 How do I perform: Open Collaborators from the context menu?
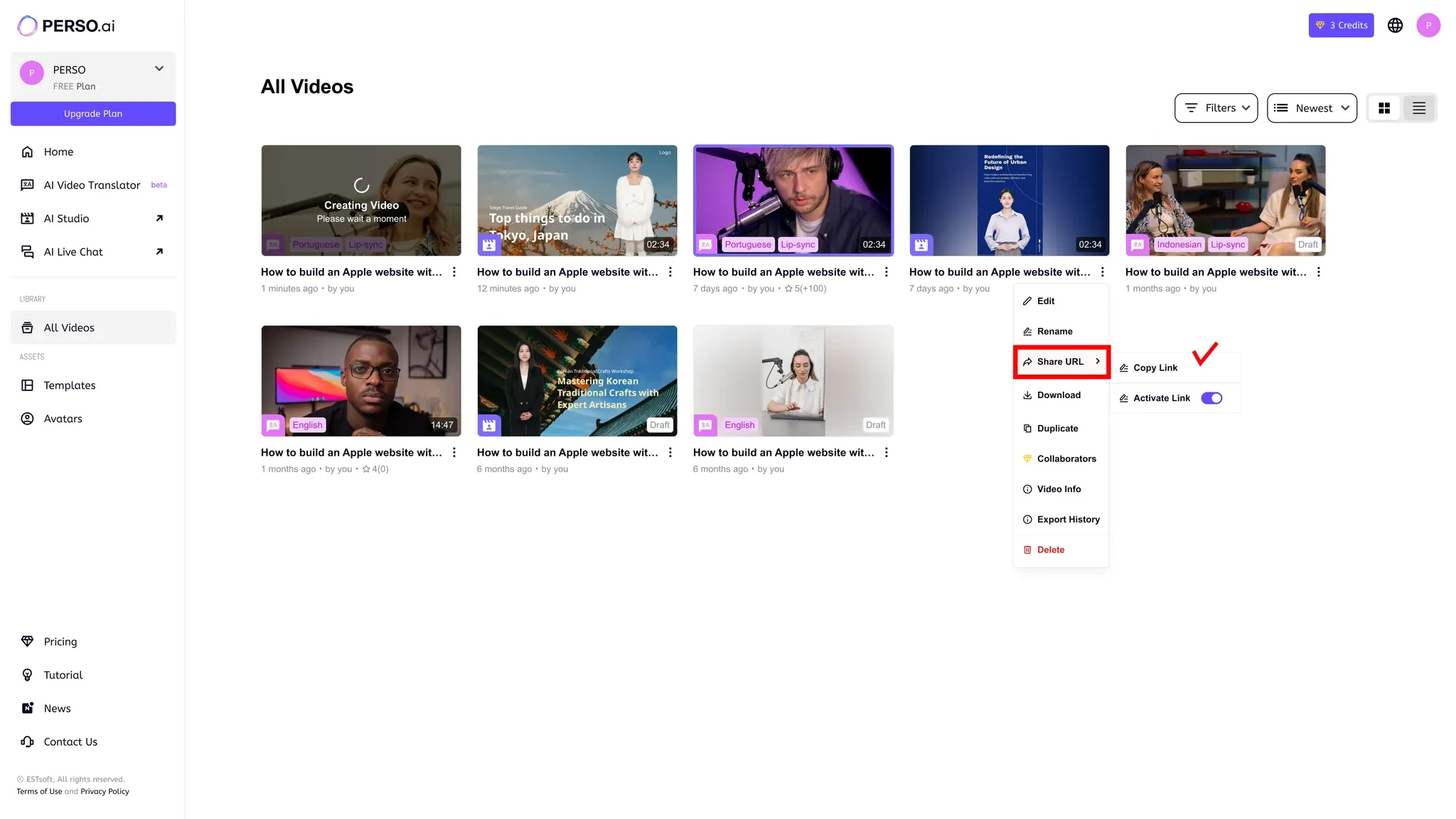tap(1061, 459)
